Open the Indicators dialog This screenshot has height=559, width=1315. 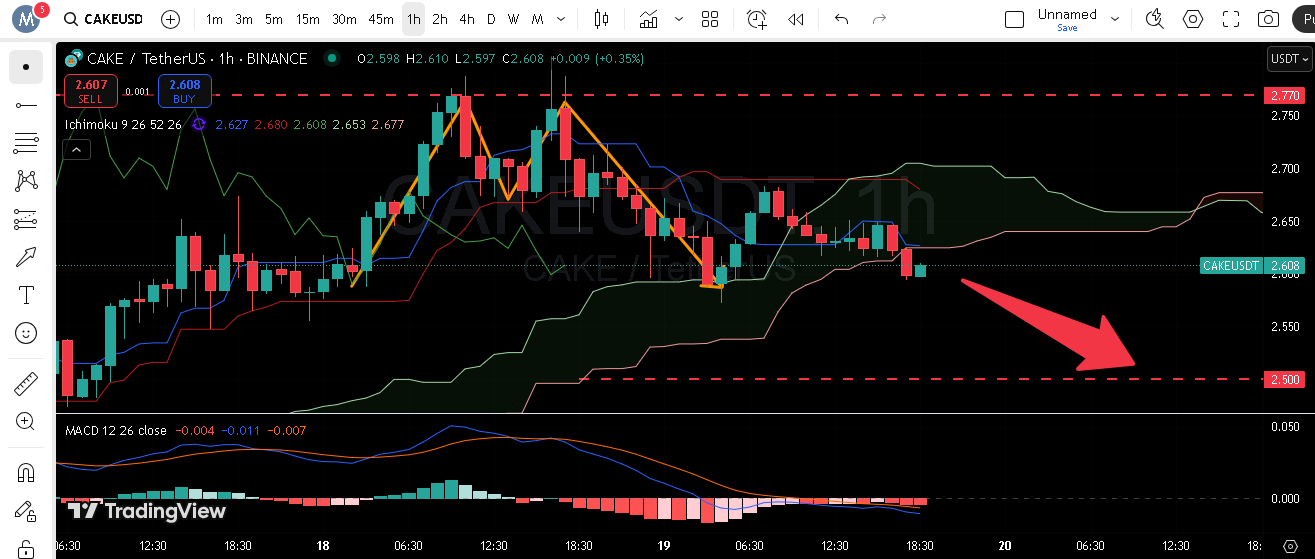(649, 19)
